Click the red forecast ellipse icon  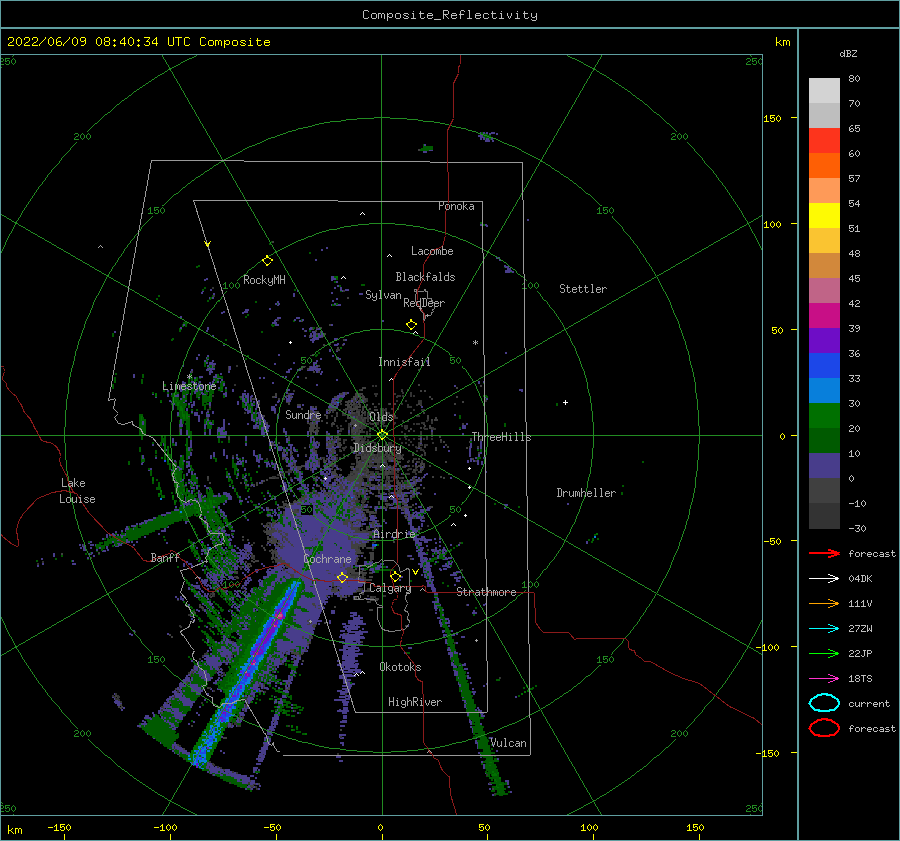824,728
